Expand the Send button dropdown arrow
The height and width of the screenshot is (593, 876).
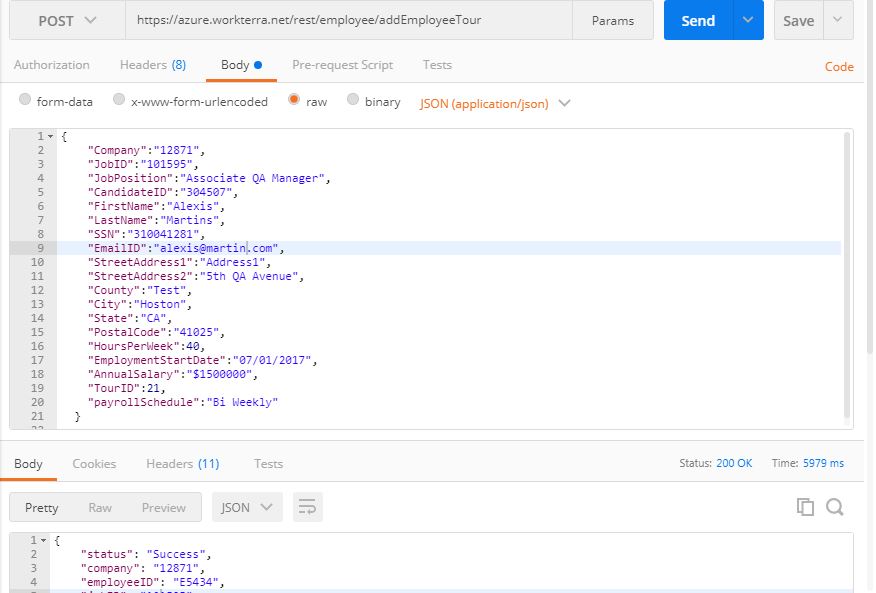point(748,20)
